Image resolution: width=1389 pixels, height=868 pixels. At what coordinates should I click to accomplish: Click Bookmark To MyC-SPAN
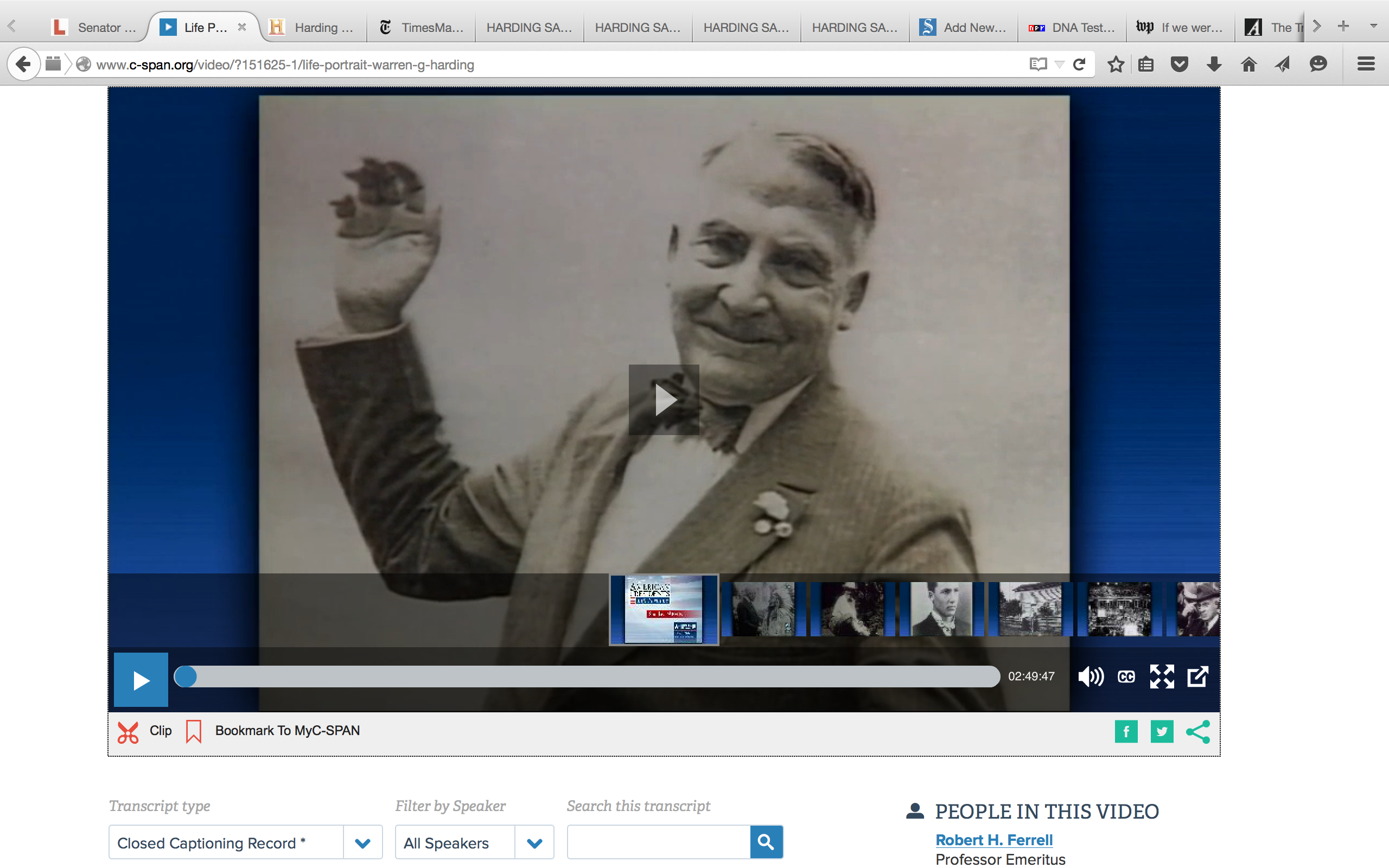288,730
